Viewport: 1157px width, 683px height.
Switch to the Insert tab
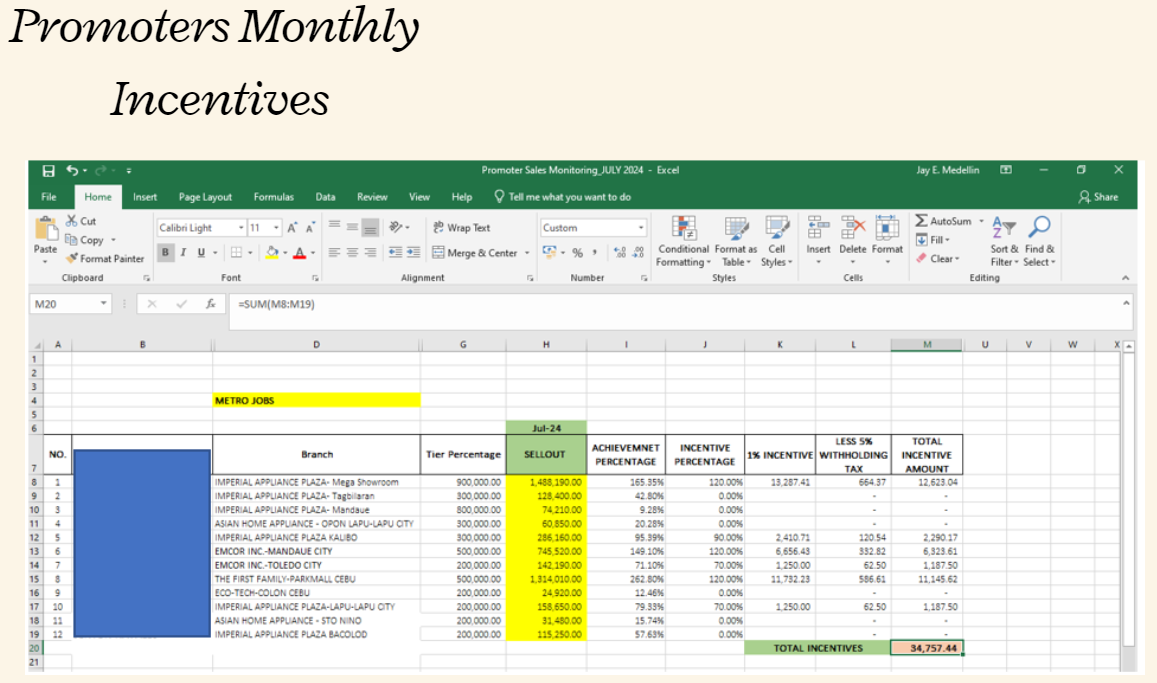pos(145,197)
